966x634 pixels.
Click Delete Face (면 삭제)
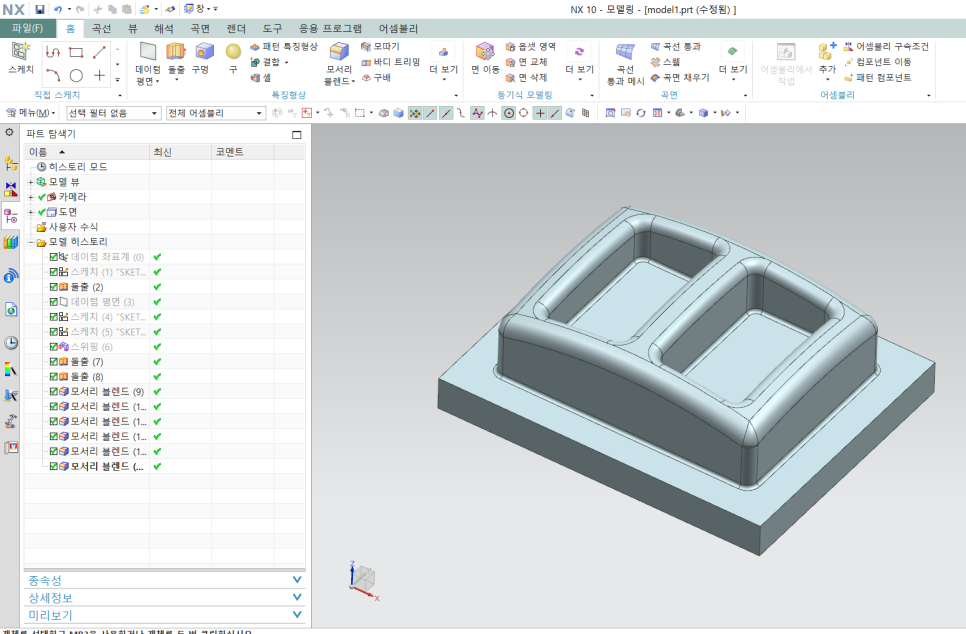[526, 78]
